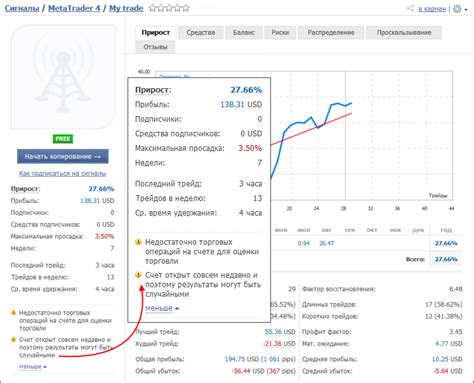474x383 pixels.
Task: Click the green FREE badge
Action: click(63, 139)
